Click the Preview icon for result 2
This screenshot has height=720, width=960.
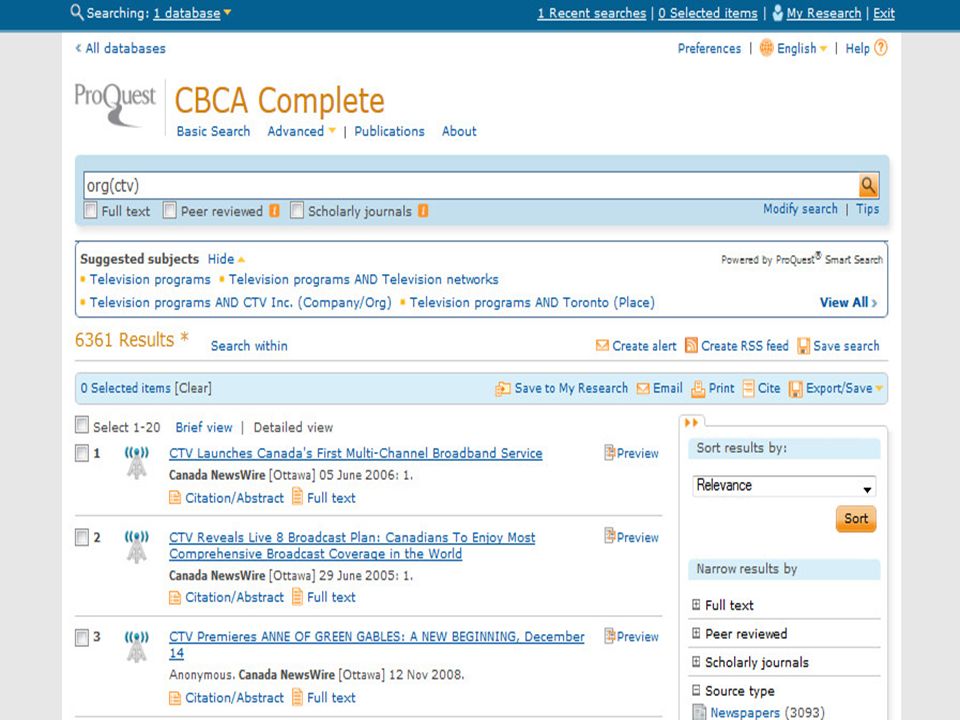point(610,536)
